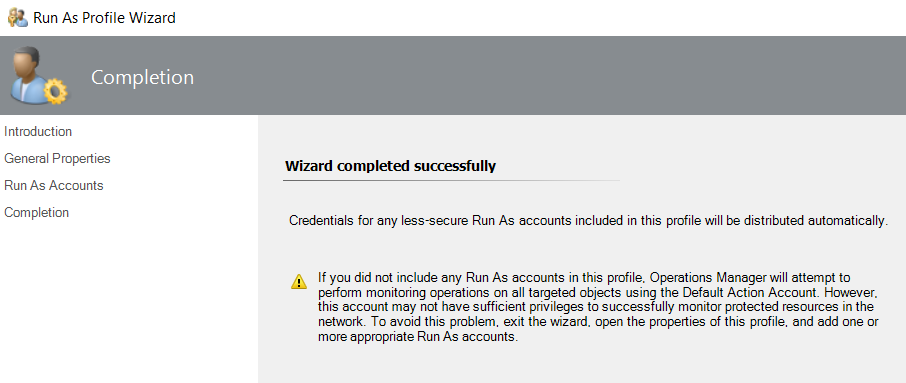Image resolution: width=906 pixels, height=383 pixels.
Task: Go to the General Properties step
Action: pyautogui.click(x=57, y=158)
